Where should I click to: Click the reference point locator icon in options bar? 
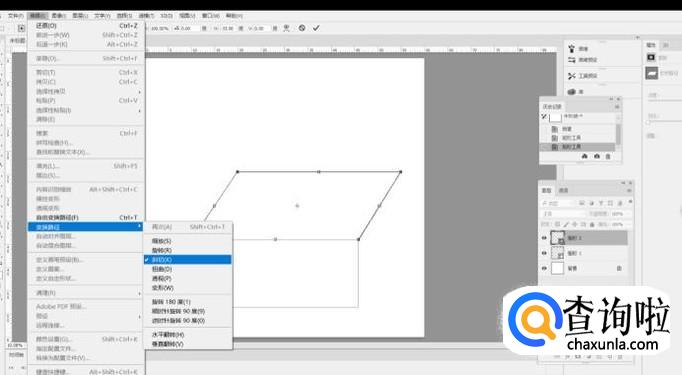21,28
